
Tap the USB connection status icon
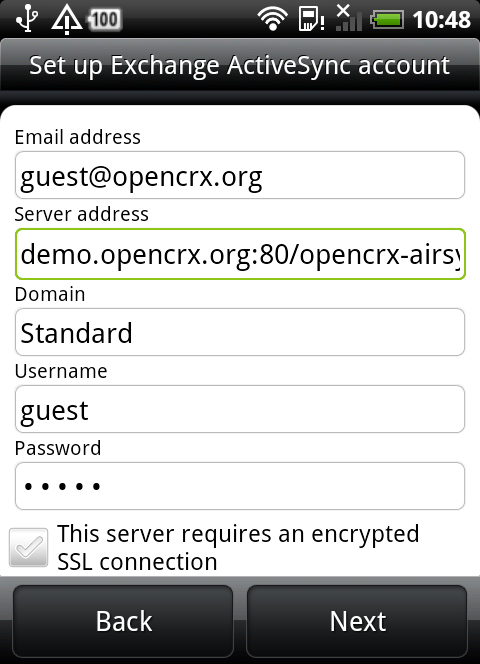(x=27, y=19)
